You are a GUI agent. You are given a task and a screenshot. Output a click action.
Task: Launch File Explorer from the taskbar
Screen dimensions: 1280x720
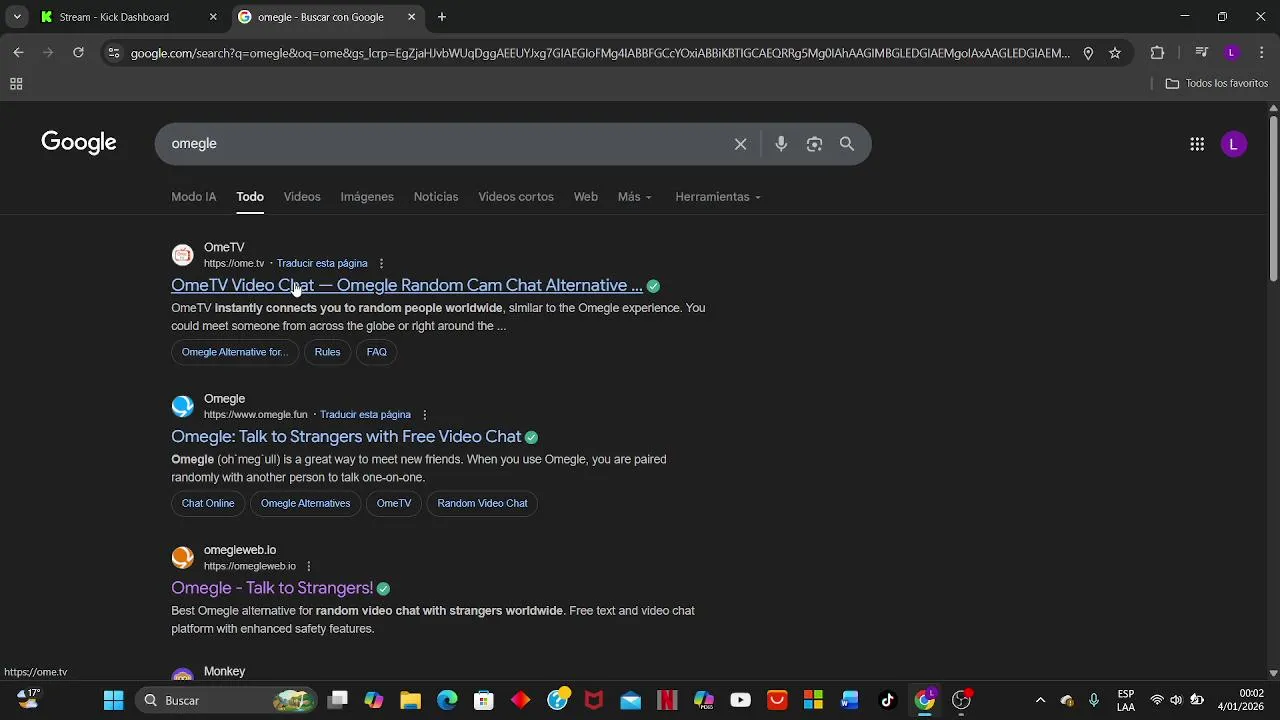[x=410, y=700]
